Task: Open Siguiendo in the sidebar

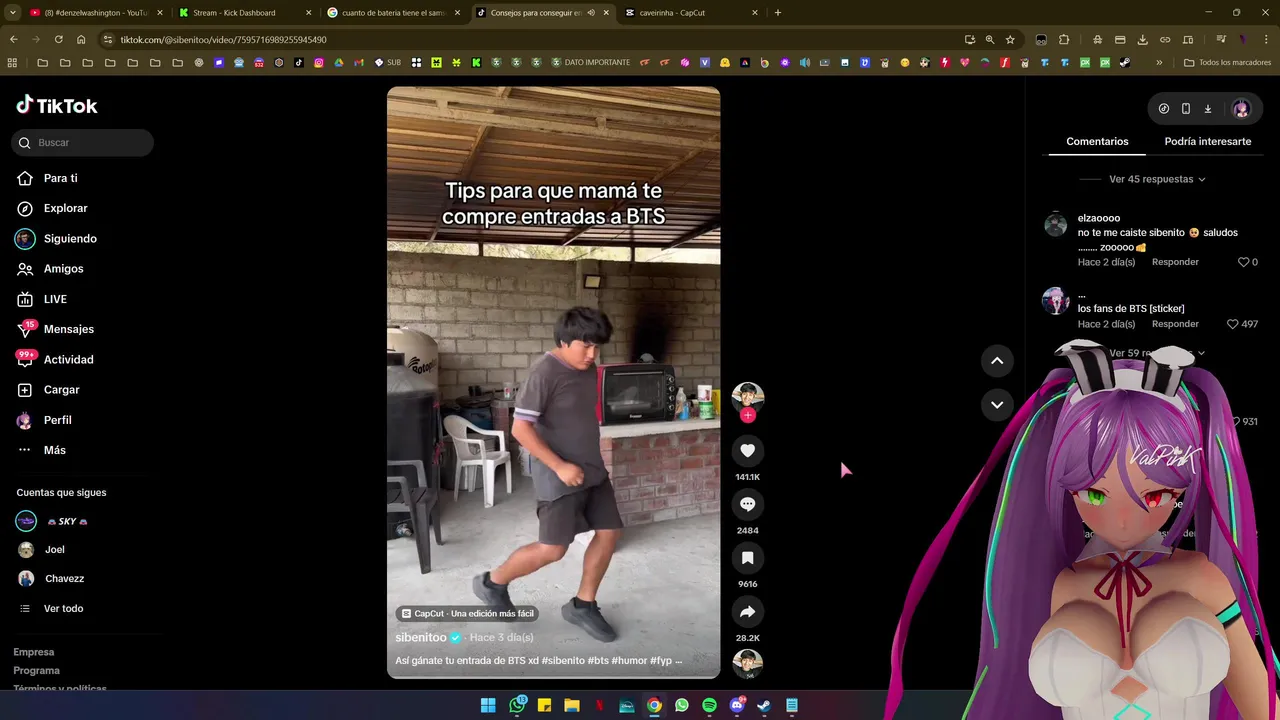Action: [70, 239]
